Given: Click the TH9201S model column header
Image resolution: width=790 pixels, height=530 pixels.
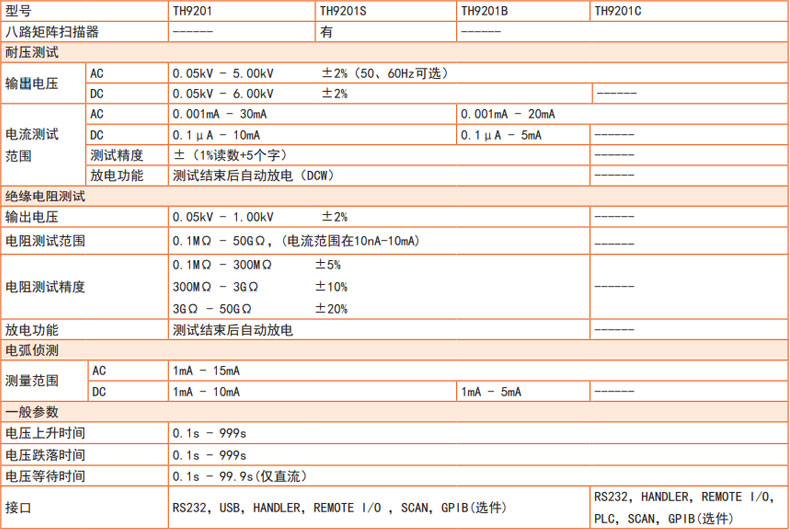Looking at the screenshot, I should click(x=343, y=11).
